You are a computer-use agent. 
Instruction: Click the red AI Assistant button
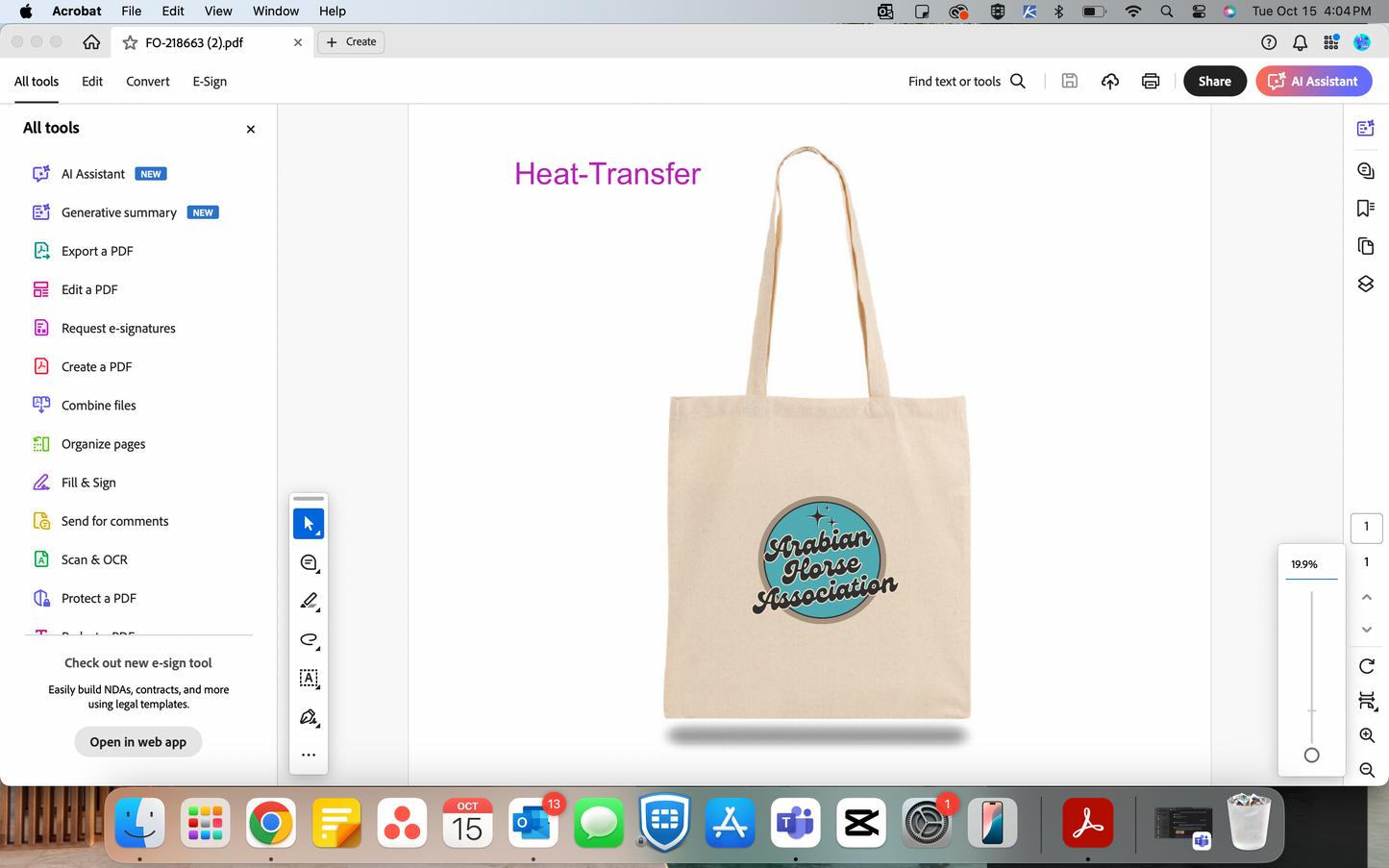pos(1314,82)
